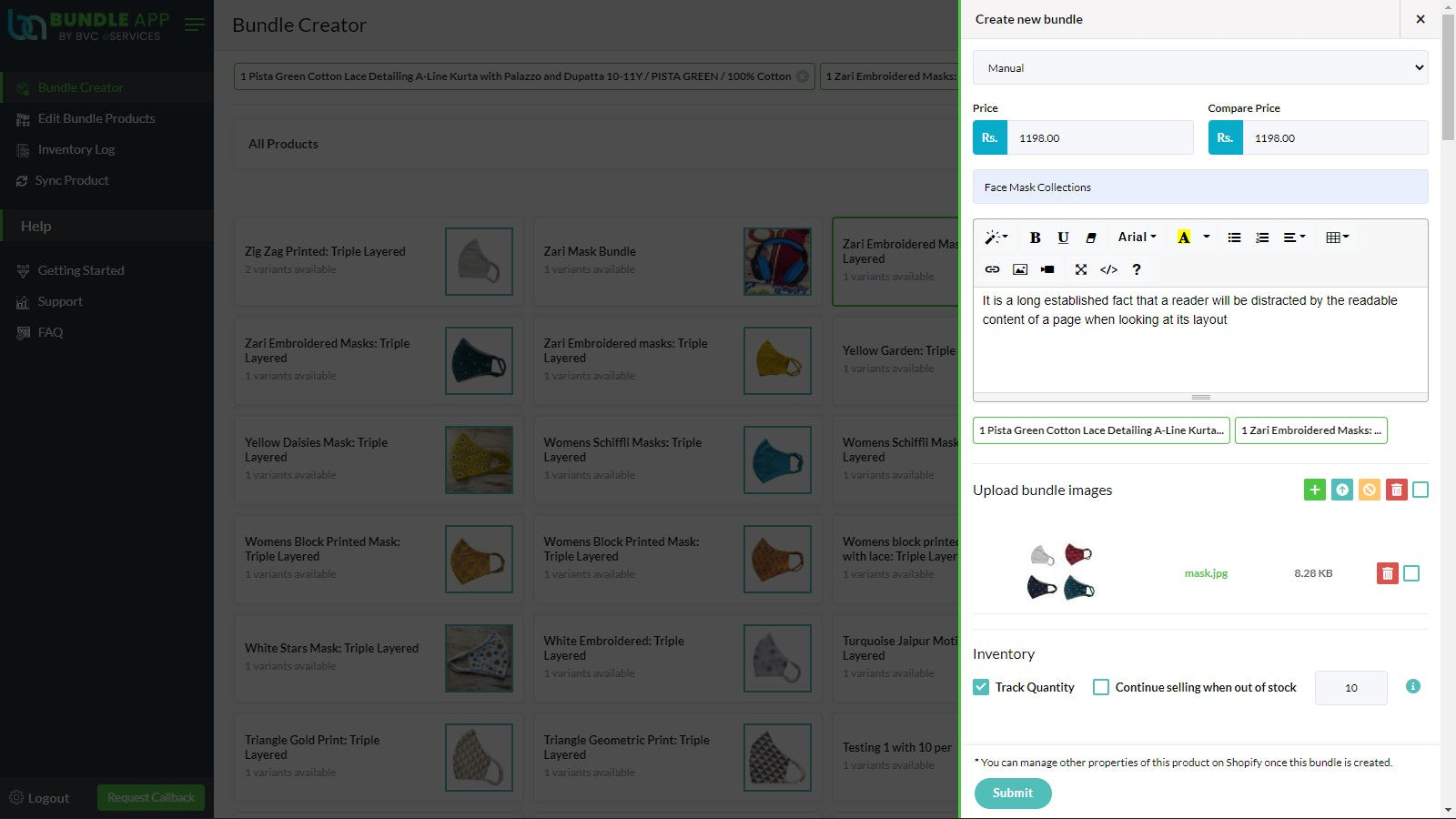Toggle the sidebar hamburger menu

(x=194, y=25)
